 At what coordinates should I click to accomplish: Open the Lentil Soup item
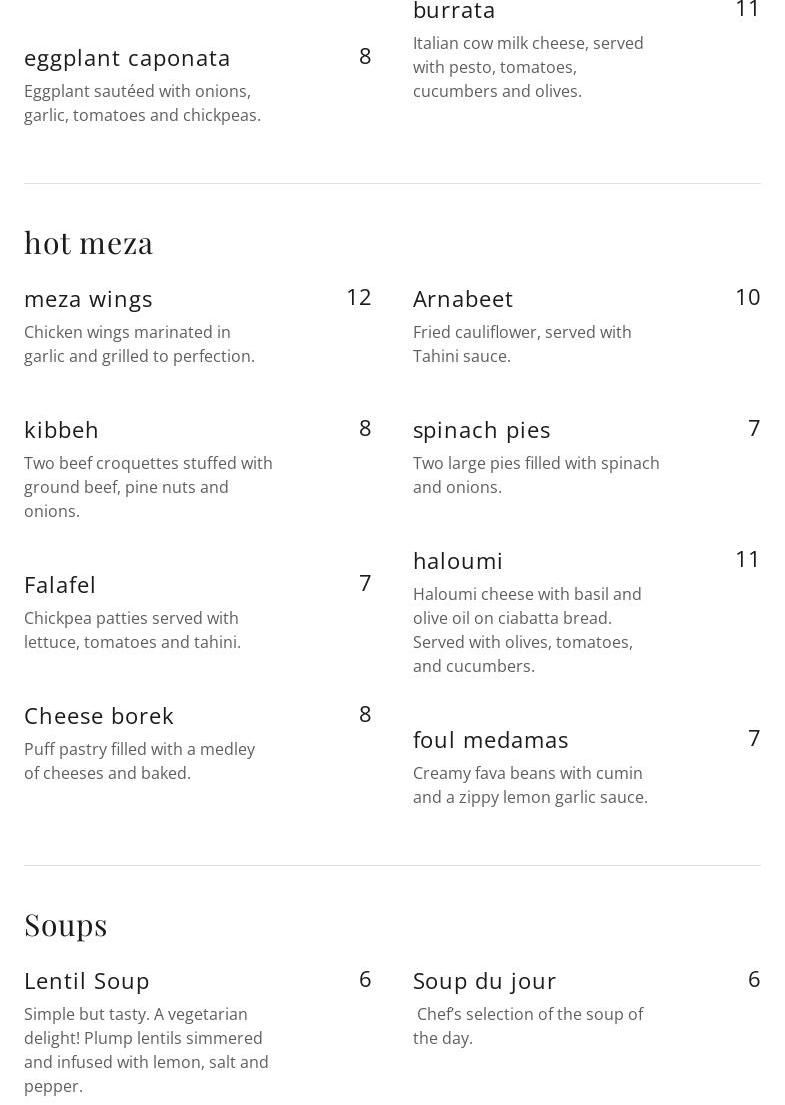(x=86, y=981)
